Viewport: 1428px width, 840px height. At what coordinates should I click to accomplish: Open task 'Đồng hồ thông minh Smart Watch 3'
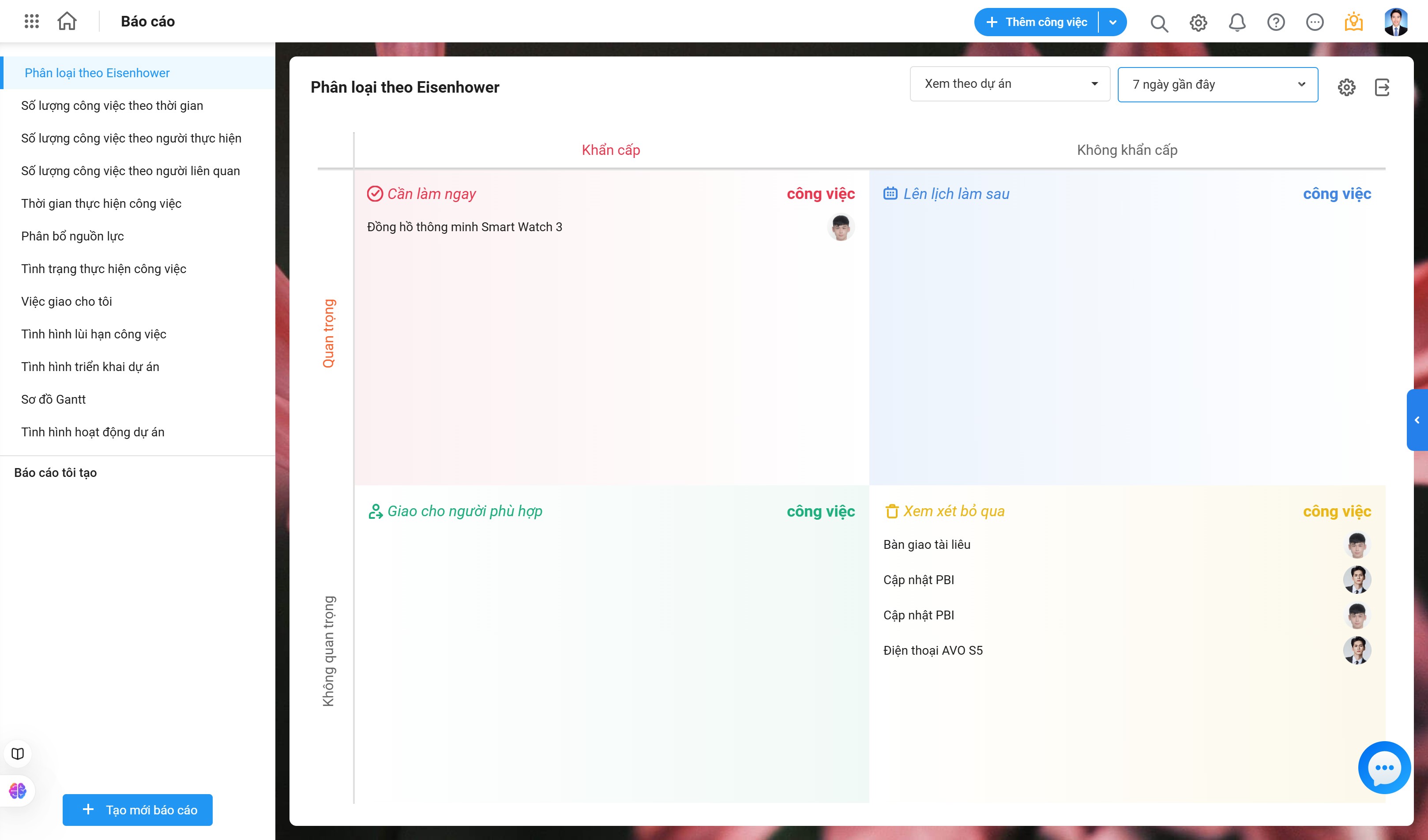click(465, 227)
